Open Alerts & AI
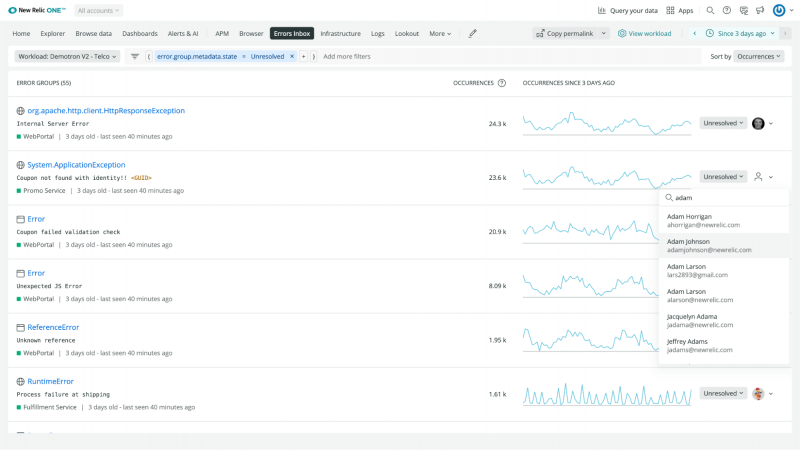The image size is (800, 450). tap(183, 34)
